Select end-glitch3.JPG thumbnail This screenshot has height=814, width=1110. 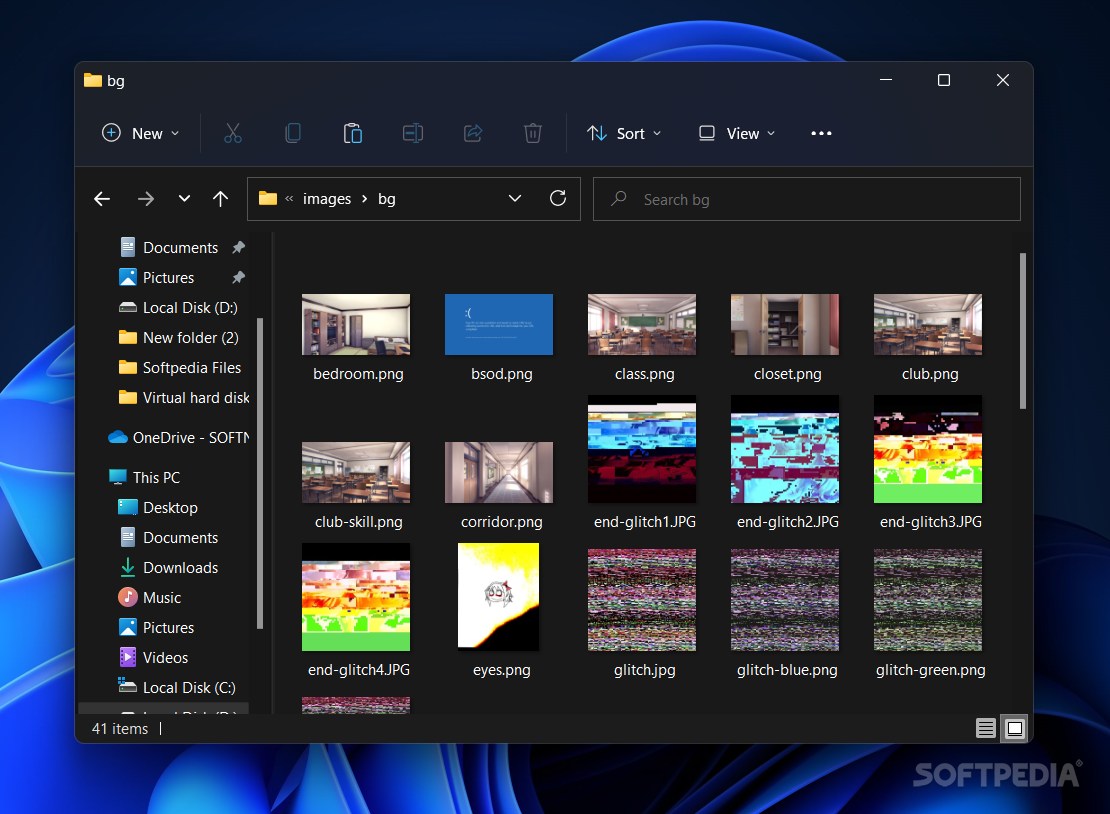click(x=928, y=449)
